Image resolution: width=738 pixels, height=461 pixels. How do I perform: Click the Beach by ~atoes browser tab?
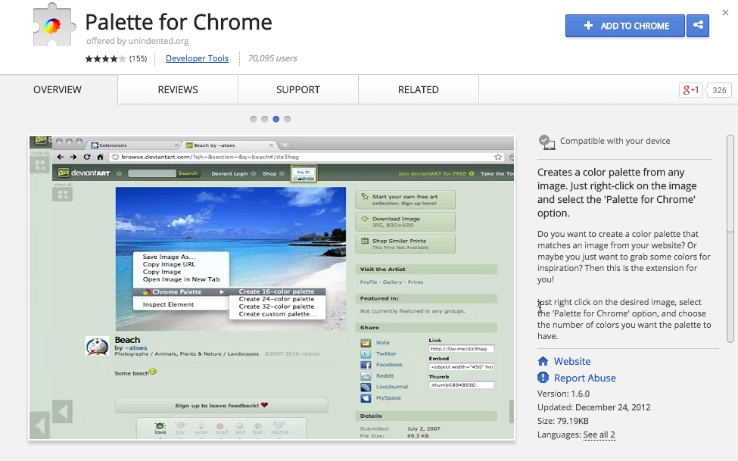click(229, 145)
